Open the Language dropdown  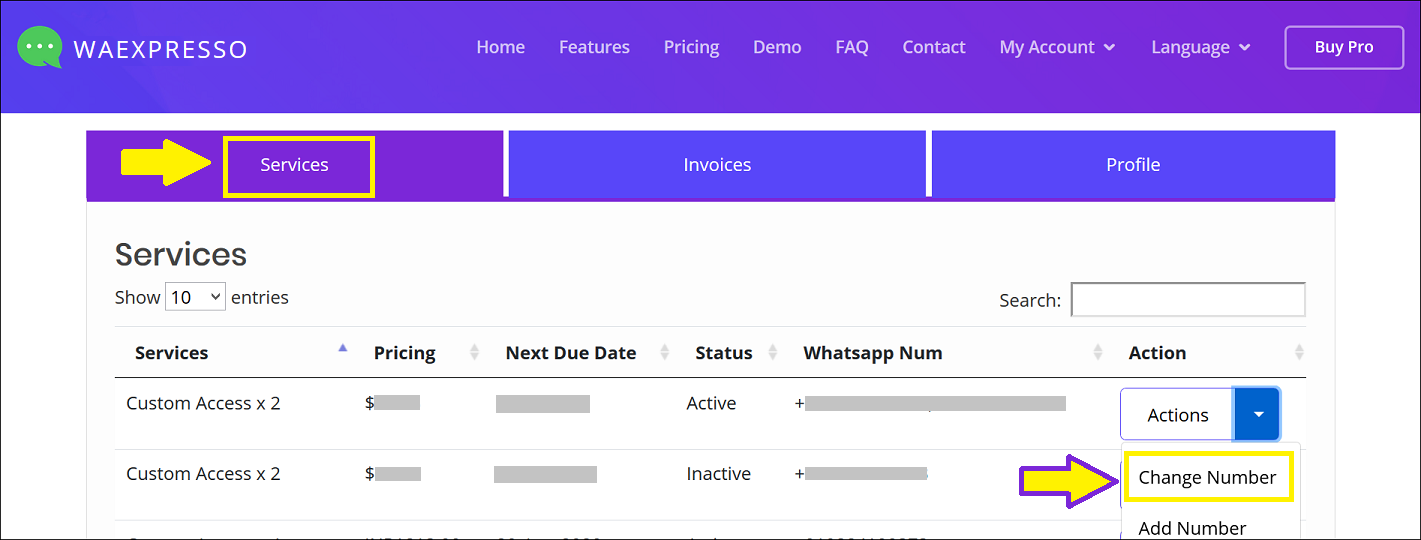point(1200,47)
